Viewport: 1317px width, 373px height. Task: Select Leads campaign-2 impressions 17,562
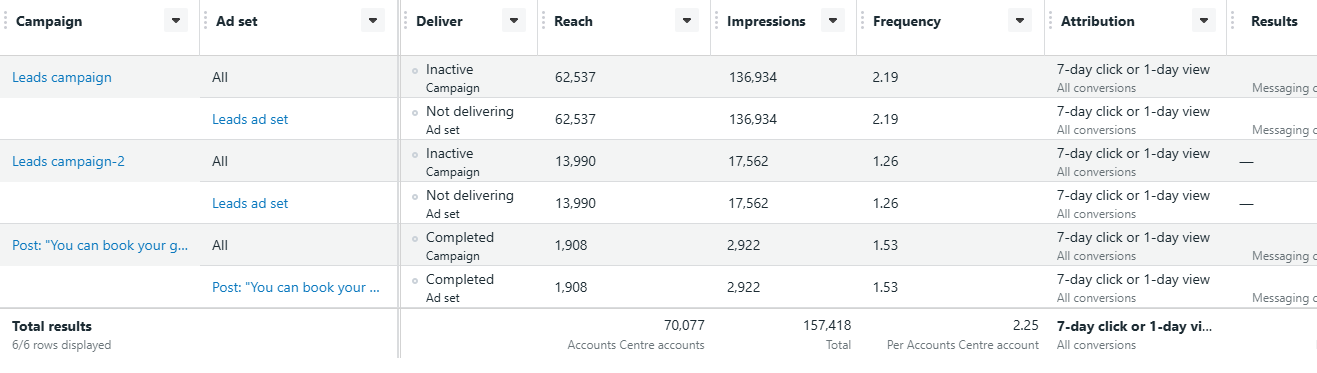click(749, 161)
